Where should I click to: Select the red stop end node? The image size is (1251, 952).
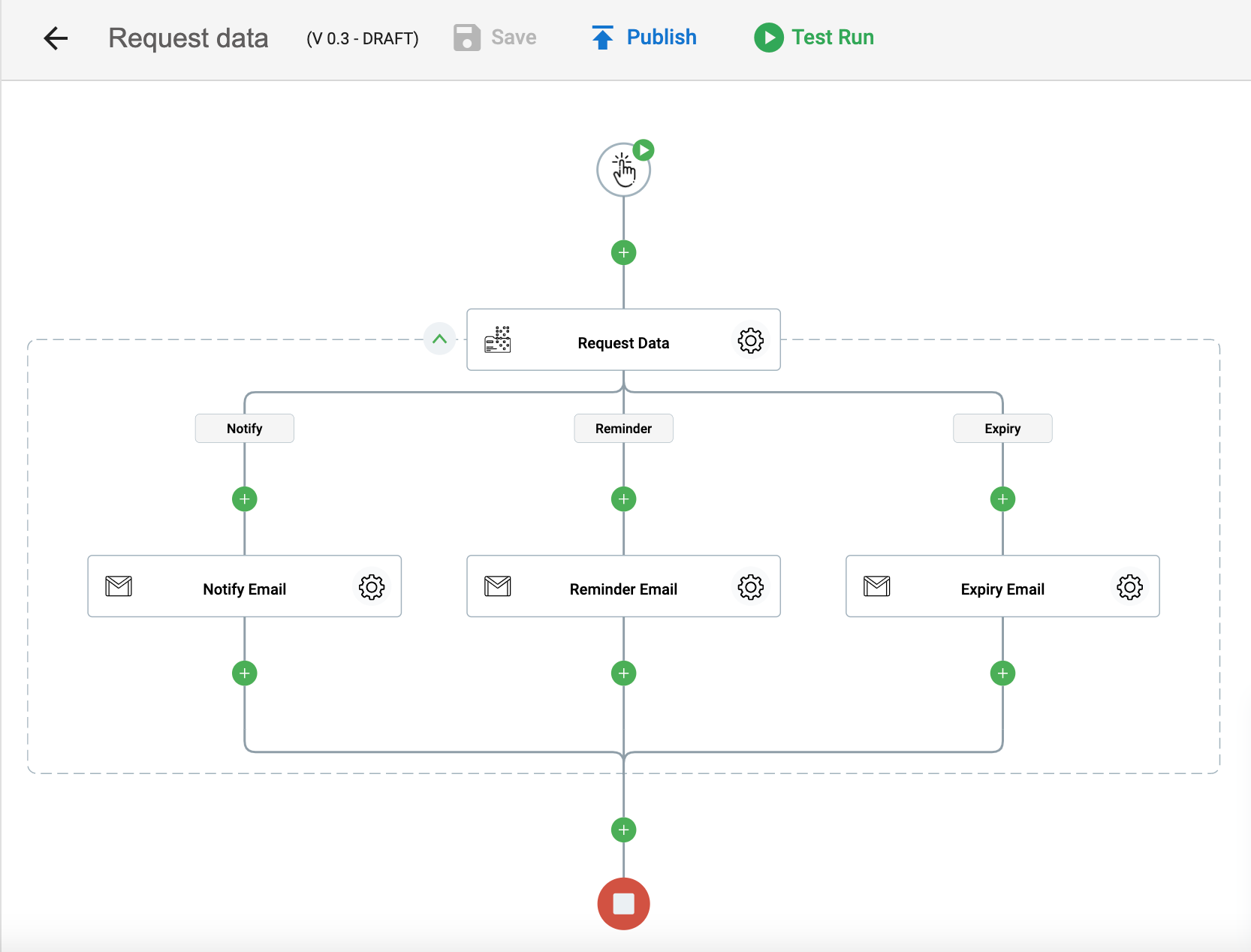pyautogui.click(x=623, y=903)
